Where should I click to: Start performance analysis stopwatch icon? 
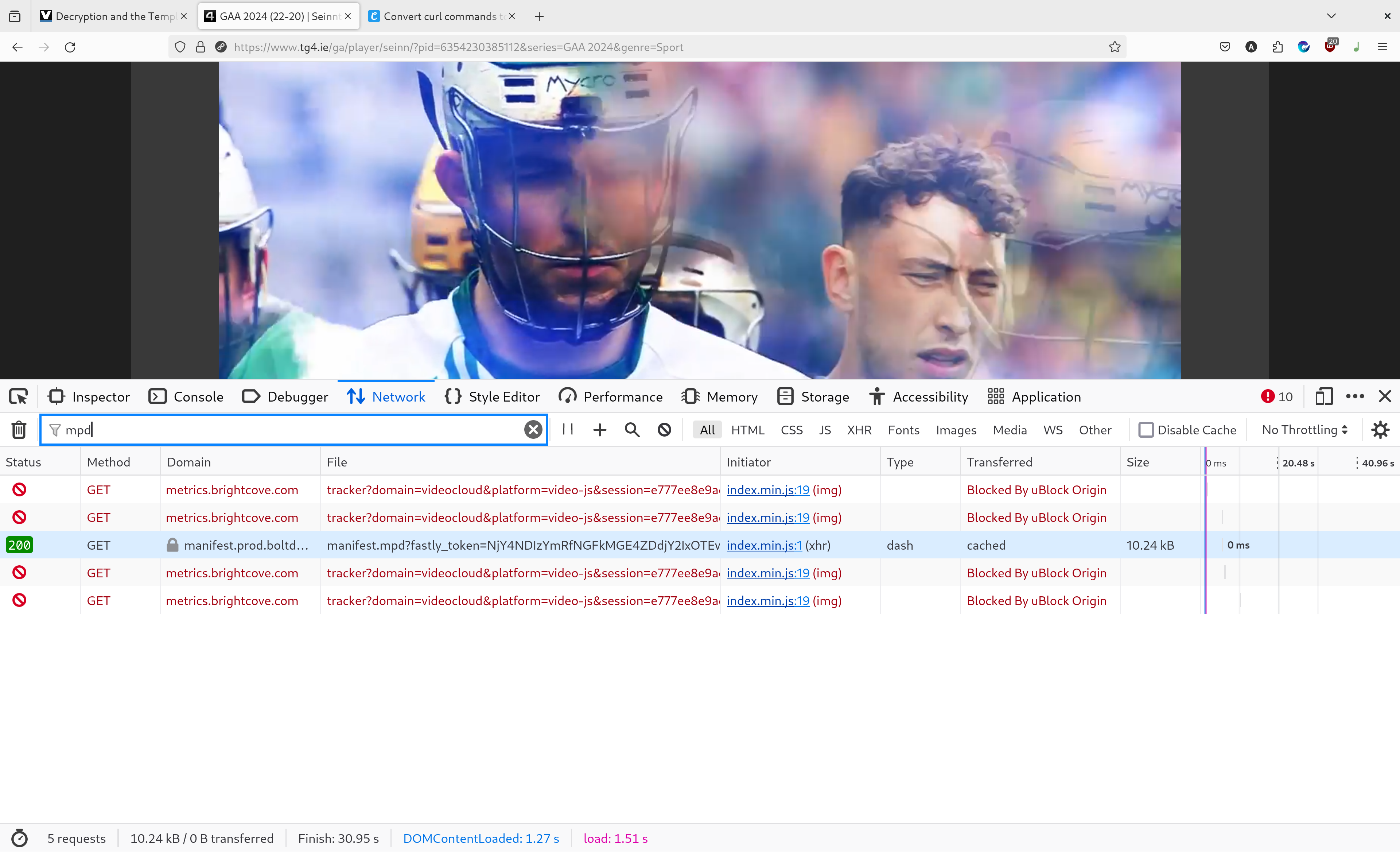19,839
